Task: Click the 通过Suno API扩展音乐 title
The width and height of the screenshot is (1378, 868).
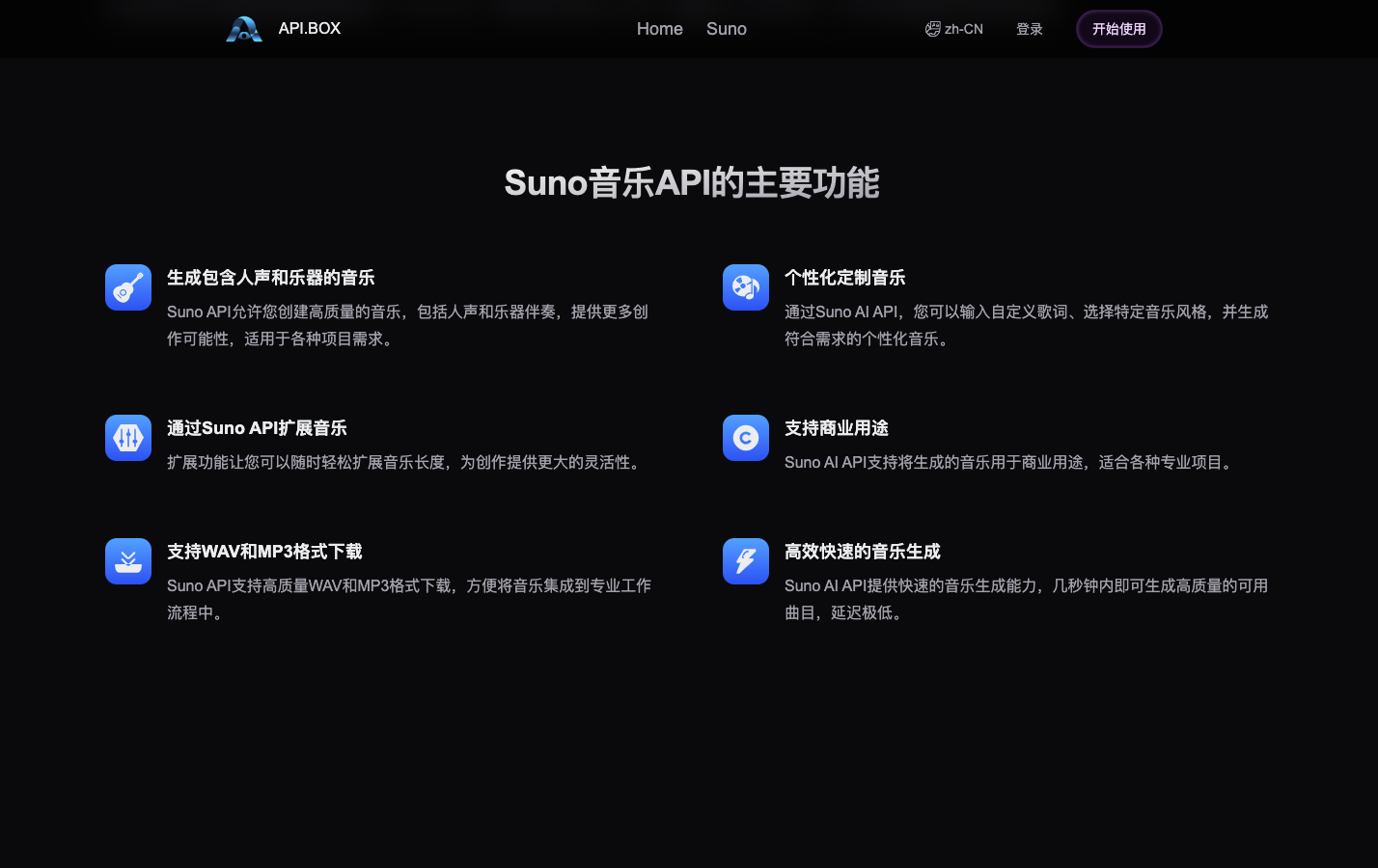Action: [x=257, y=428]
